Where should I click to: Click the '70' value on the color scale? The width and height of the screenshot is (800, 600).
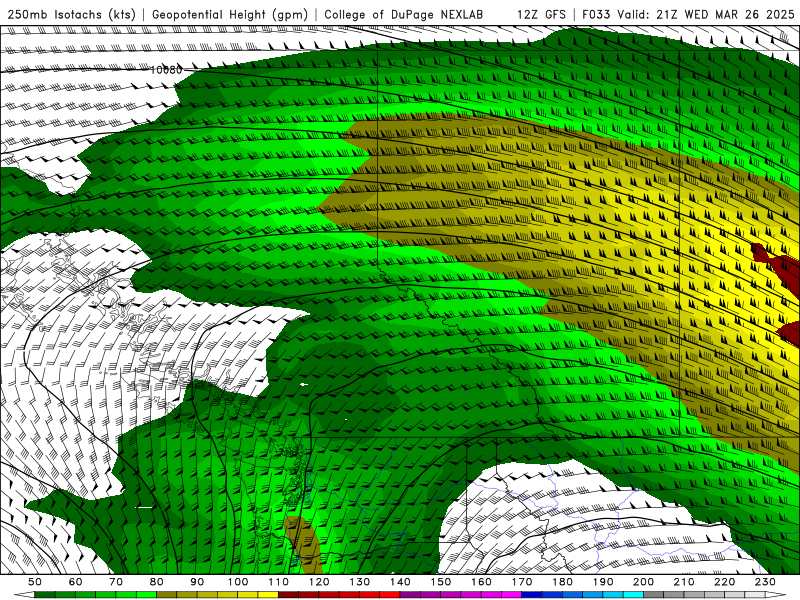pos(116,582)
